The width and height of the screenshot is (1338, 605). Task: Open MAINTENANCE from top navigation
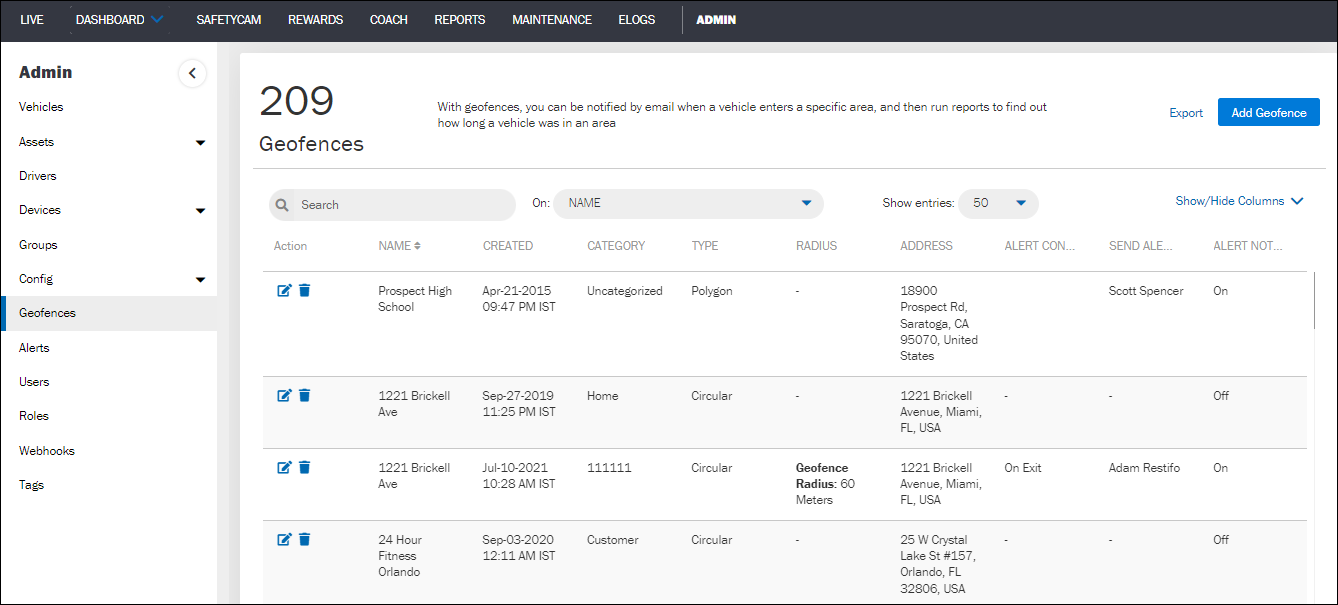click(x=552, y=20)
